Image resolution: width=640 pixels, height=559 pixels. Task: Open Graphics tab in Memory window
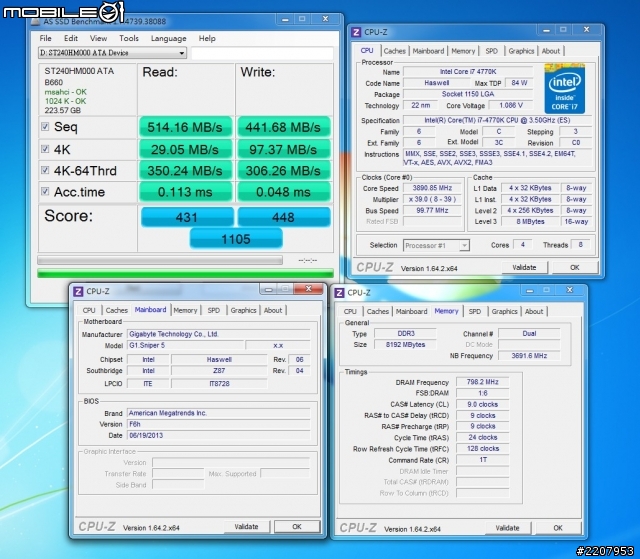coord(504,311)
